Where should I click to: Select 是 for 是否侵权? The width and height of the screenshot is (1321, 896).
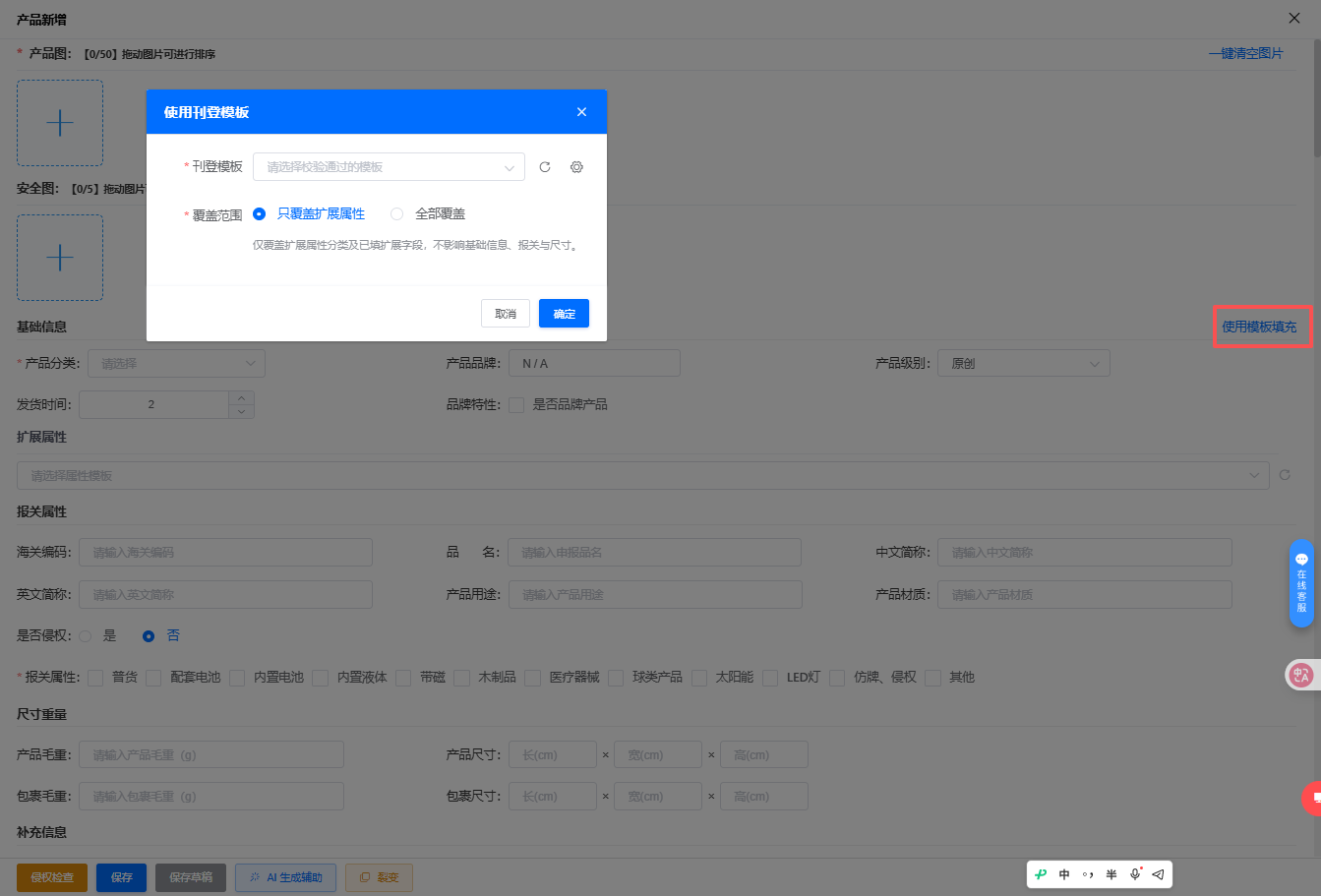(x=86, y=636)
